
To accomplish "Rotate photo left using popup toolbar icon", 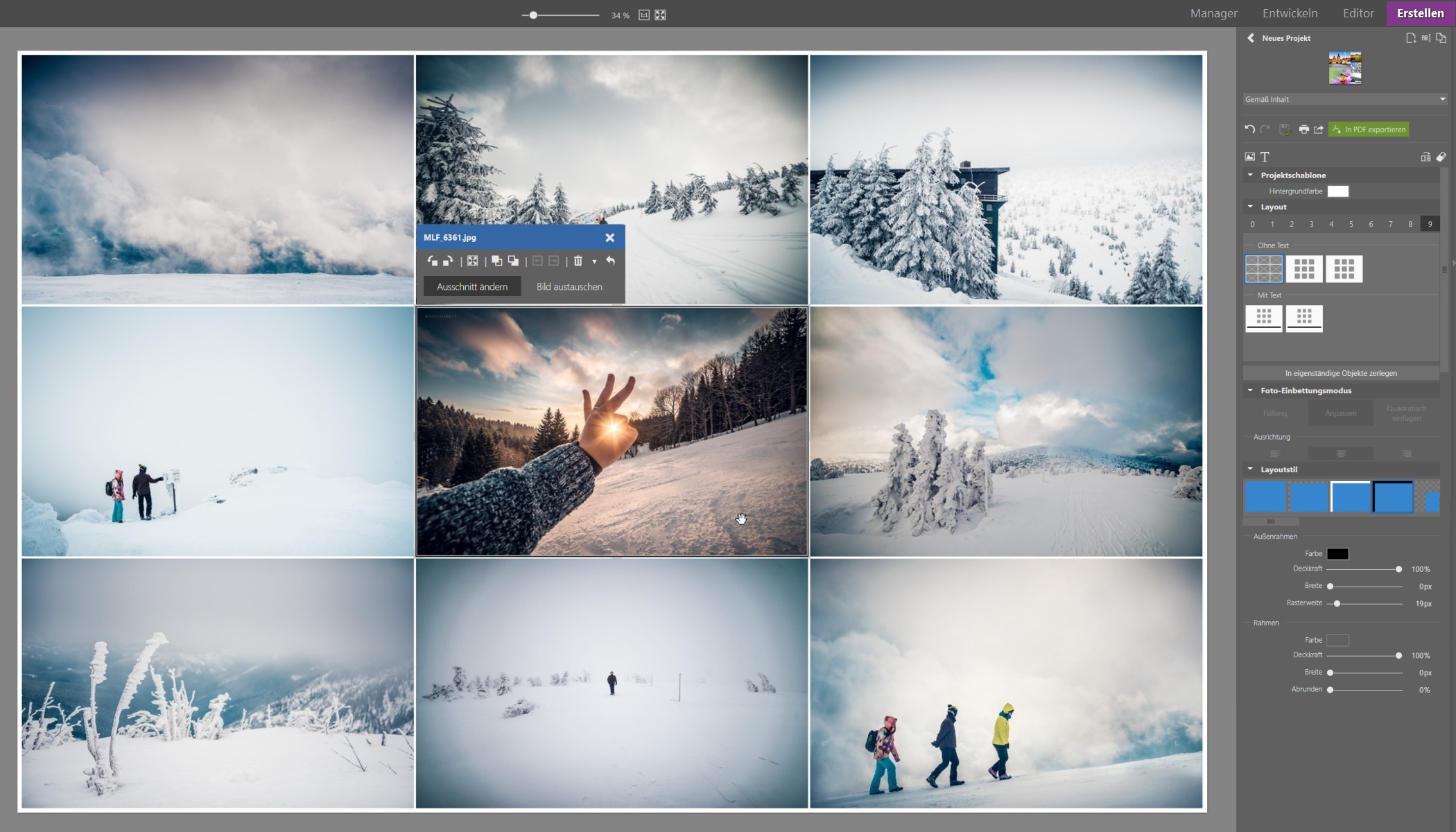I will pyautogui.click(x=433, y=261).
